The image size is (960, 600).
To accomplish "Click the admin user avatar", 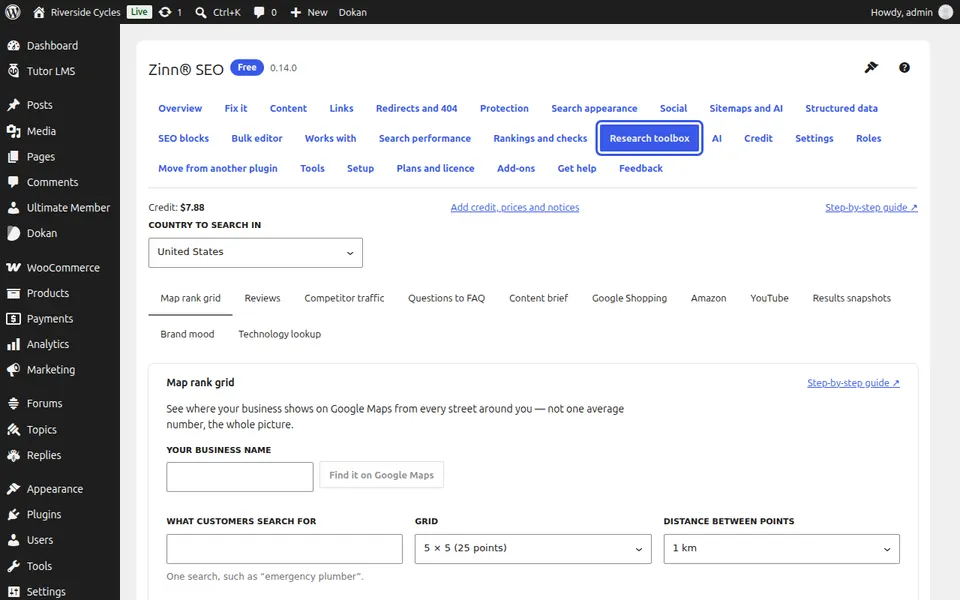I will coord(946,12).
